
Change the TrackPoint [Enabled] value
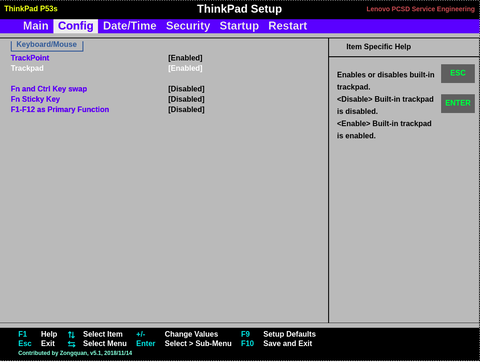pos(185,58)
